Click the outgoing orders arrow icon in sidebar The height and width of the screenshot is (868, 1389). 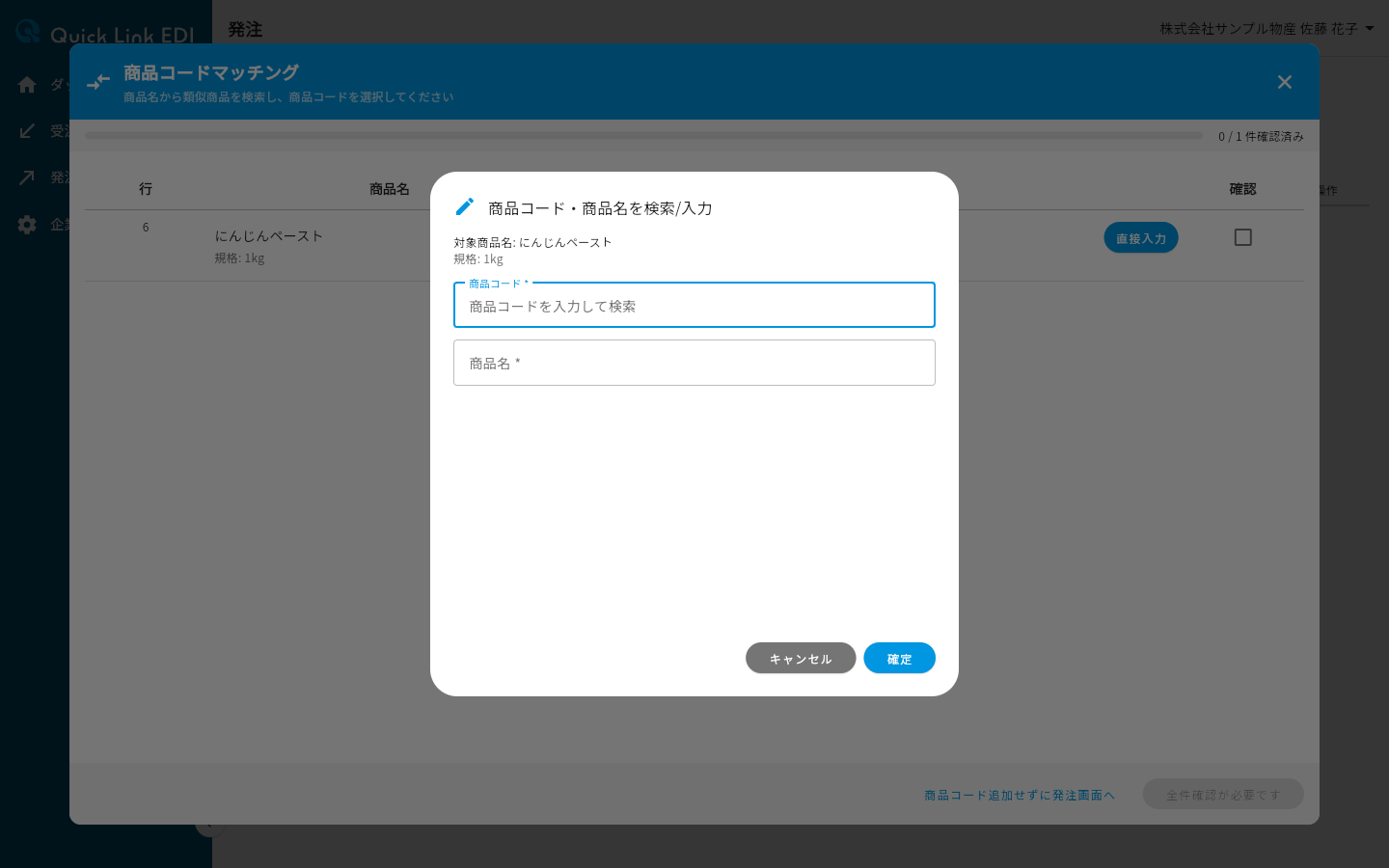(27, 177)
